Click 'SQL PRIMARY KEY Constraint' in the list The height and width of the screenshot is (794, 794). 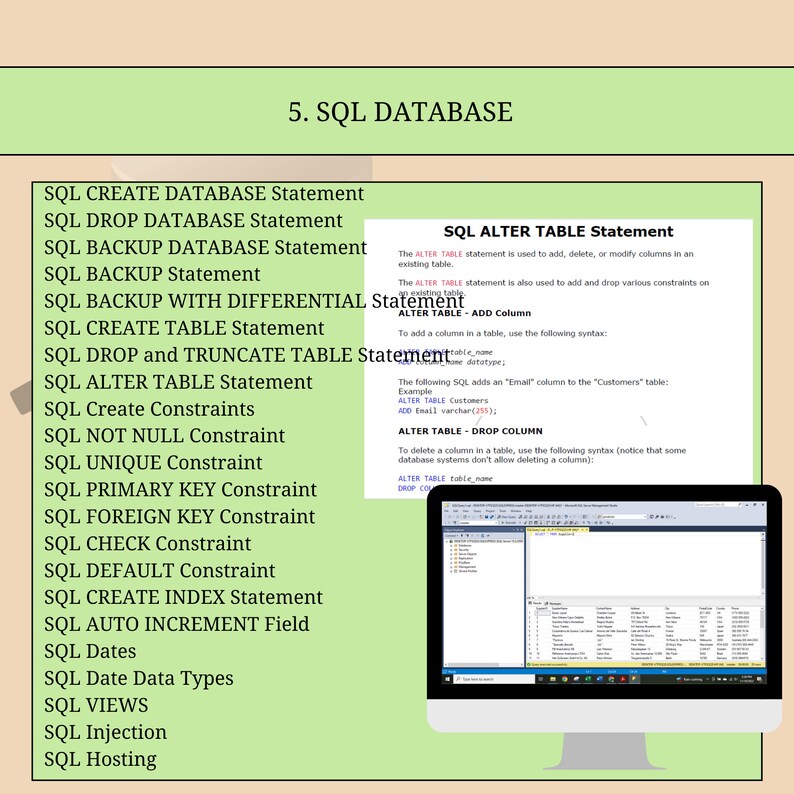tap(180, 489)
